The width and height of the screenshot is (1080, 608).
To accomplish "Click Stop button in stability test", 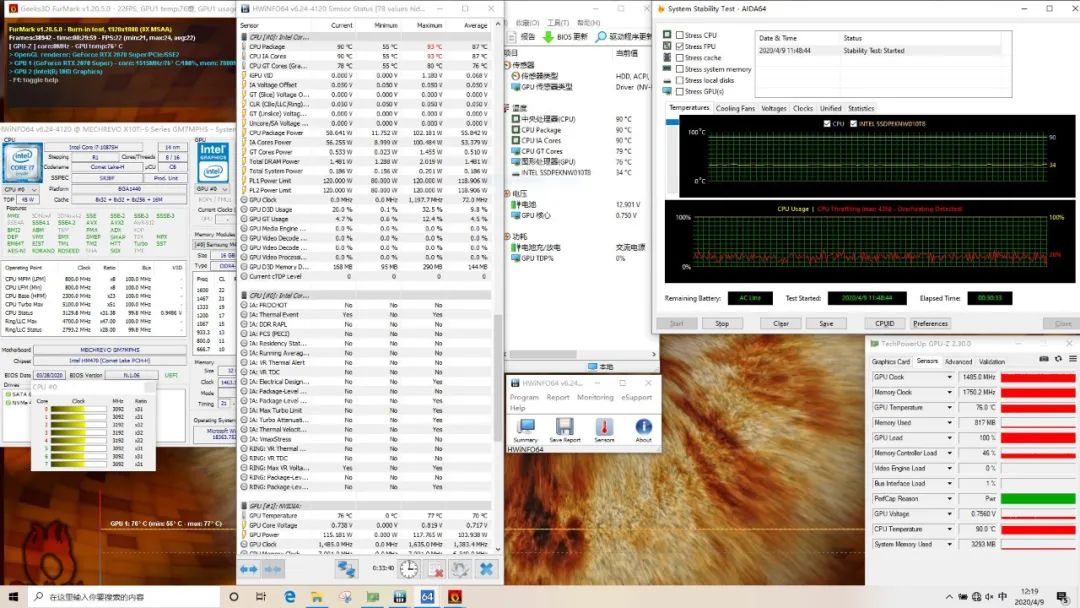I will [722, 323].
